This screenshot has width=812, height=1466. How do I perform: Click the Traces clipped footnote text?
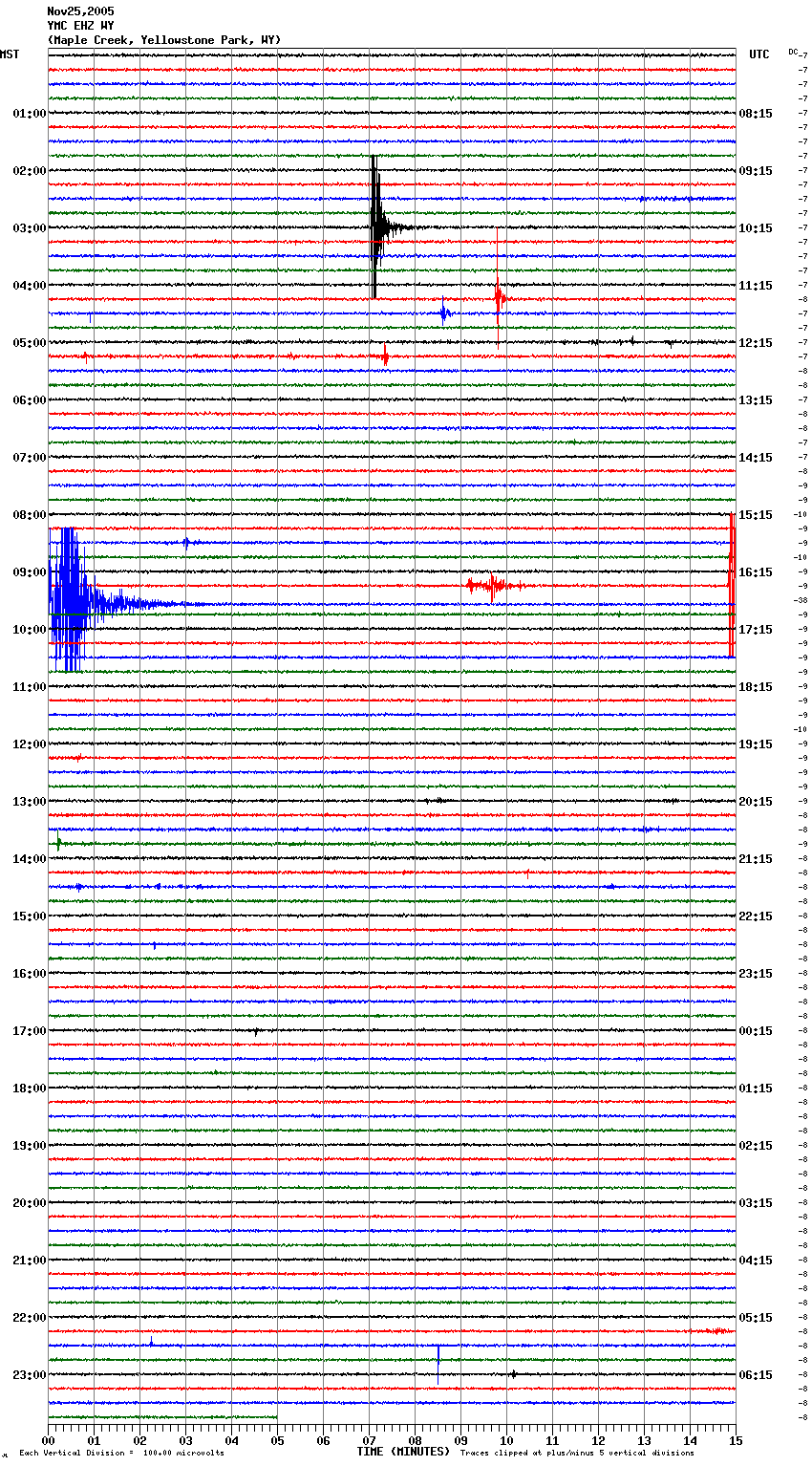click(577, 1453)
